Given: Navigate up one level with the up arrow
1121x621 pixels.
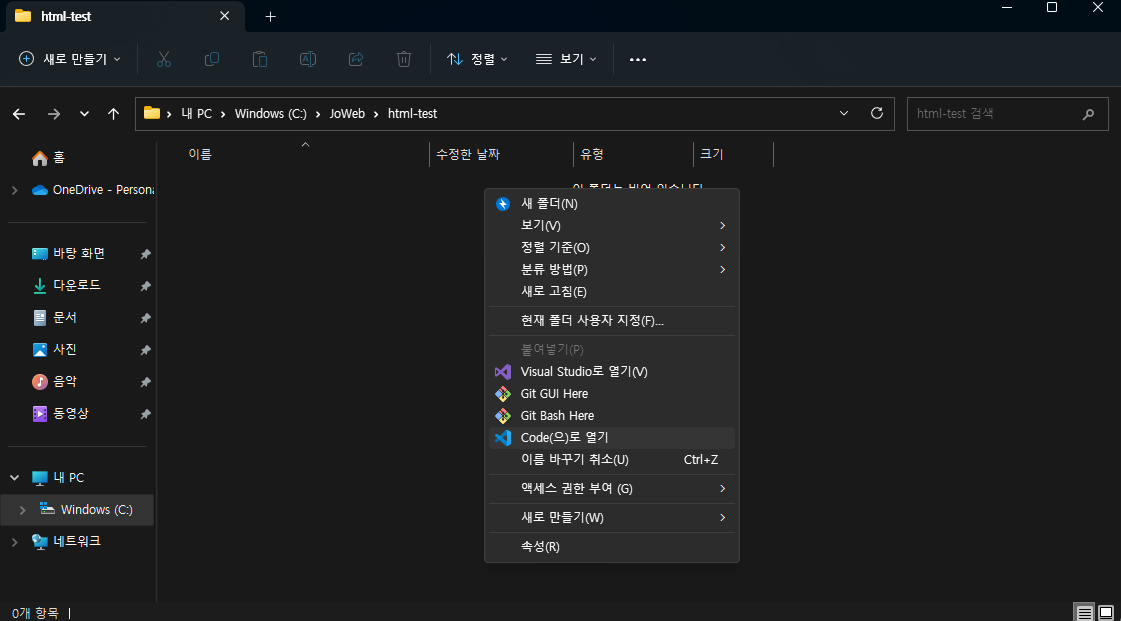Looking at the screenshot, I should 114,113.
